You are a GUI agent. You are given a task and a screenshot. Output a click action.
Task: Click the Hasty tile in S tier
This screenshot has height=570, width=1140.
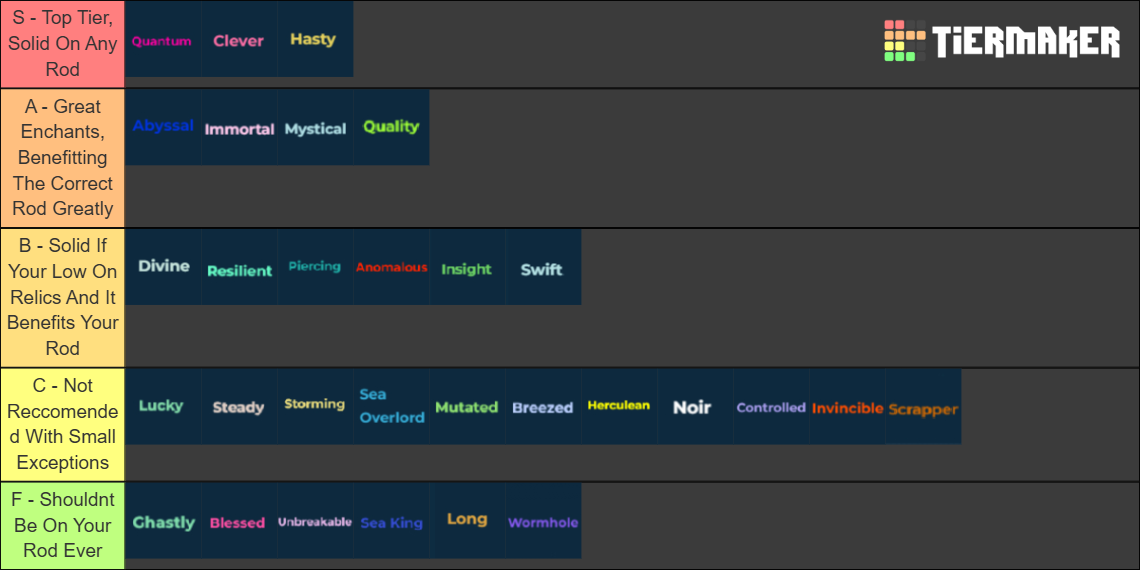[x=315, y=39]
